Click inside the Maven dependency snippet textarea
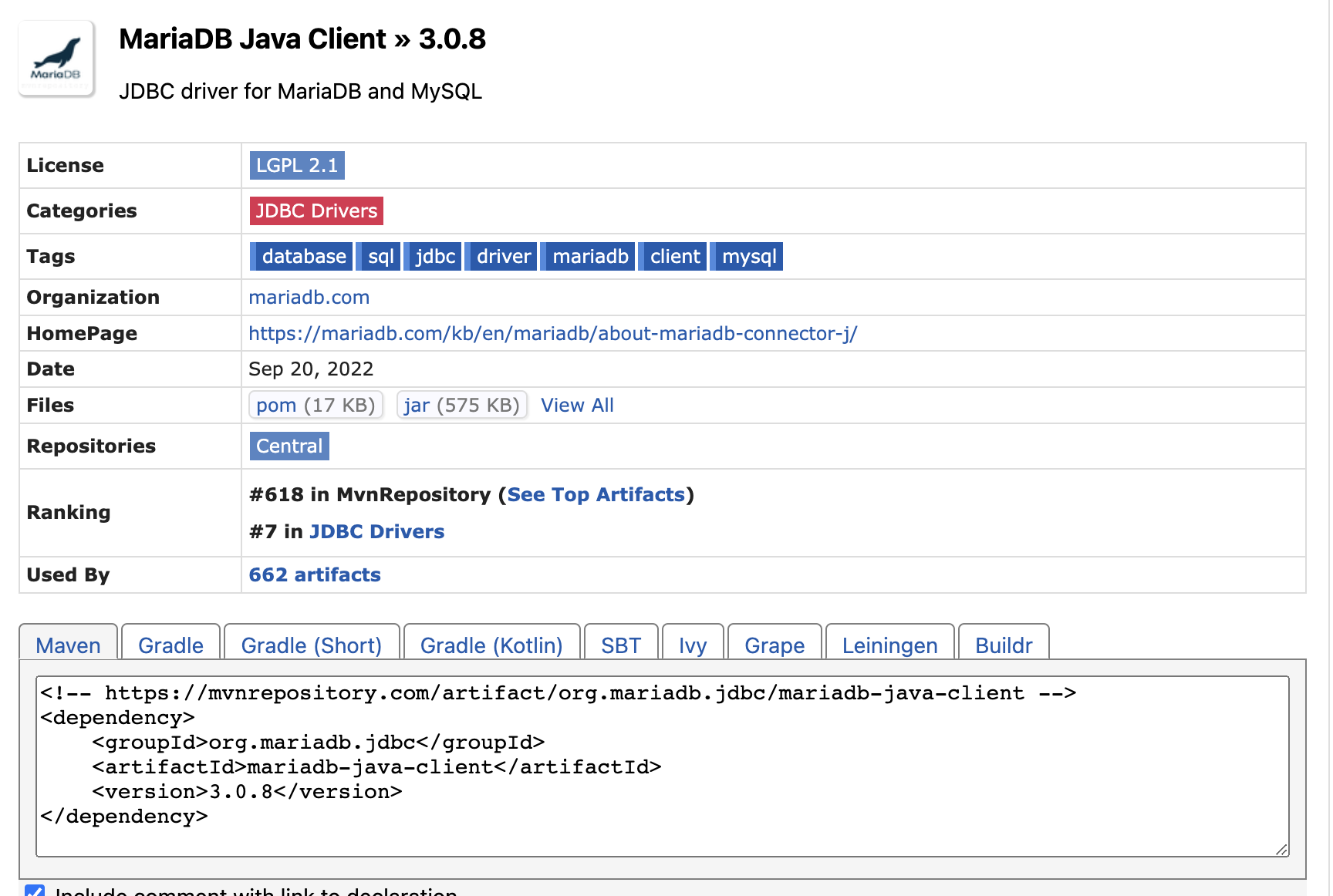 [663, 766]
